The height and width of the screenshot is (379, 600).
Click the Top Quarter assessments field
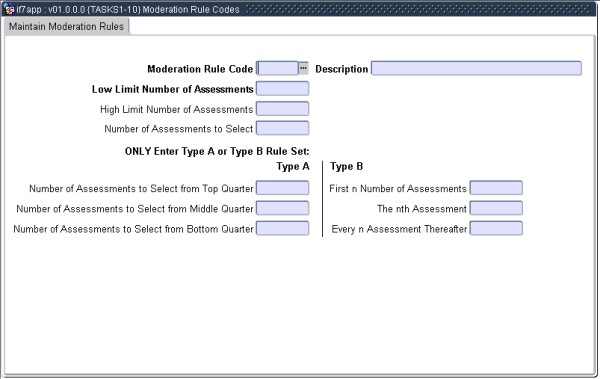coord(282,188)
